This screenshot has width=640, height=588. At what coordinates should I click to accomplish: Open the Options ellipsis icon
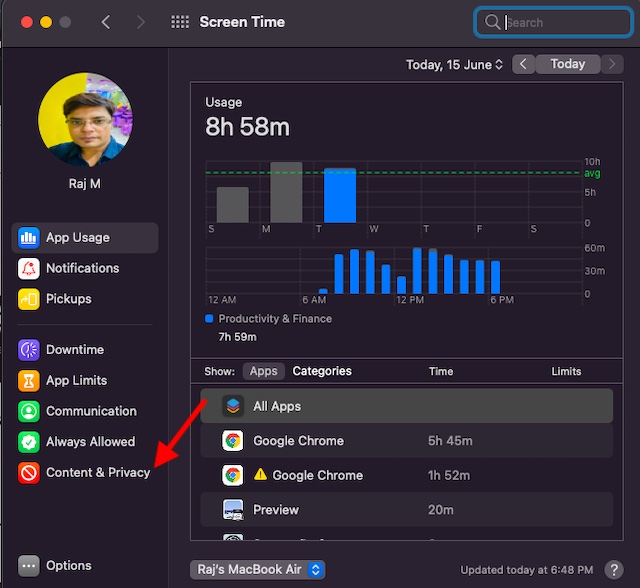coord(29,566)
